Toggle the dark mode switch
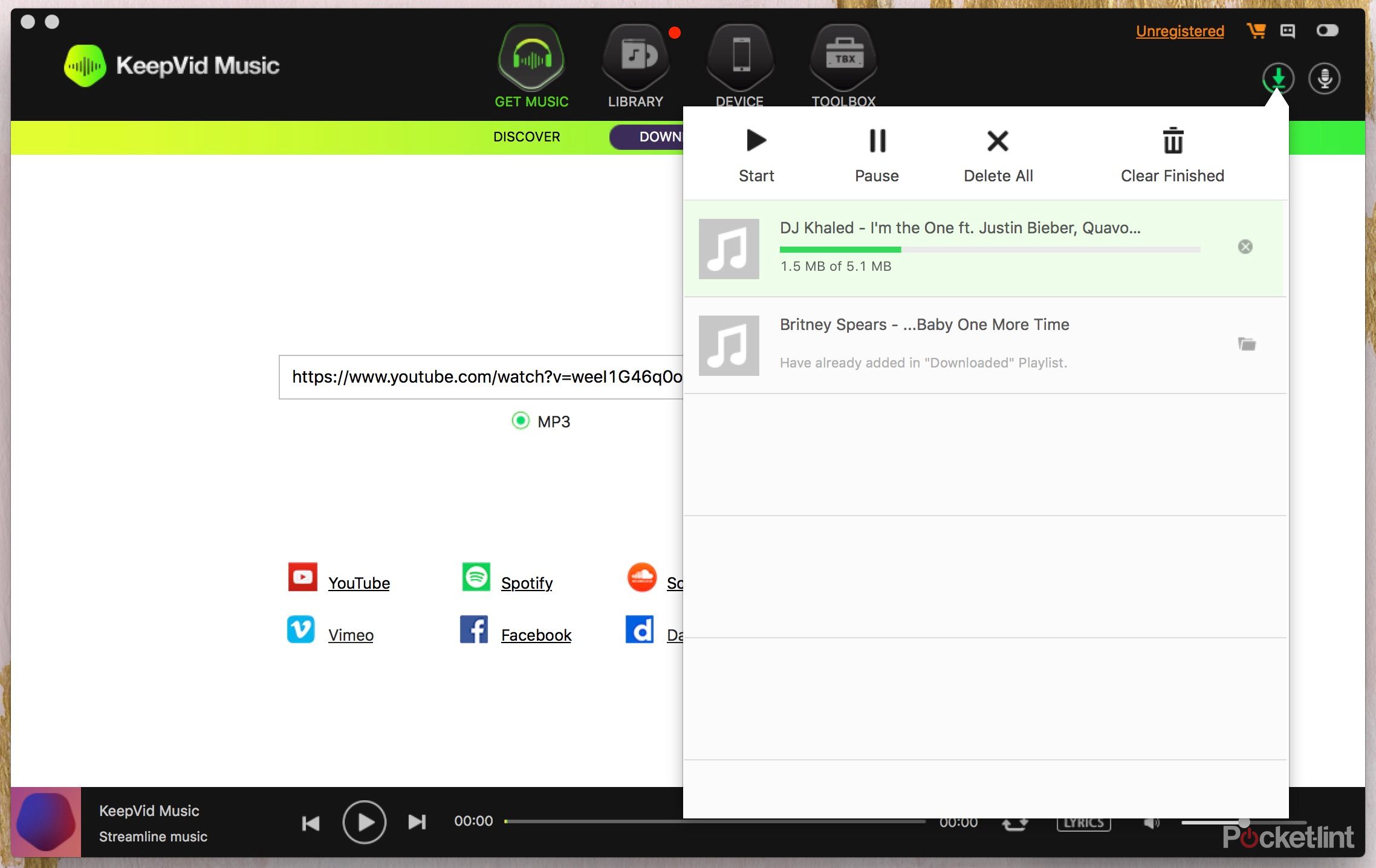 click(1328, 30)
